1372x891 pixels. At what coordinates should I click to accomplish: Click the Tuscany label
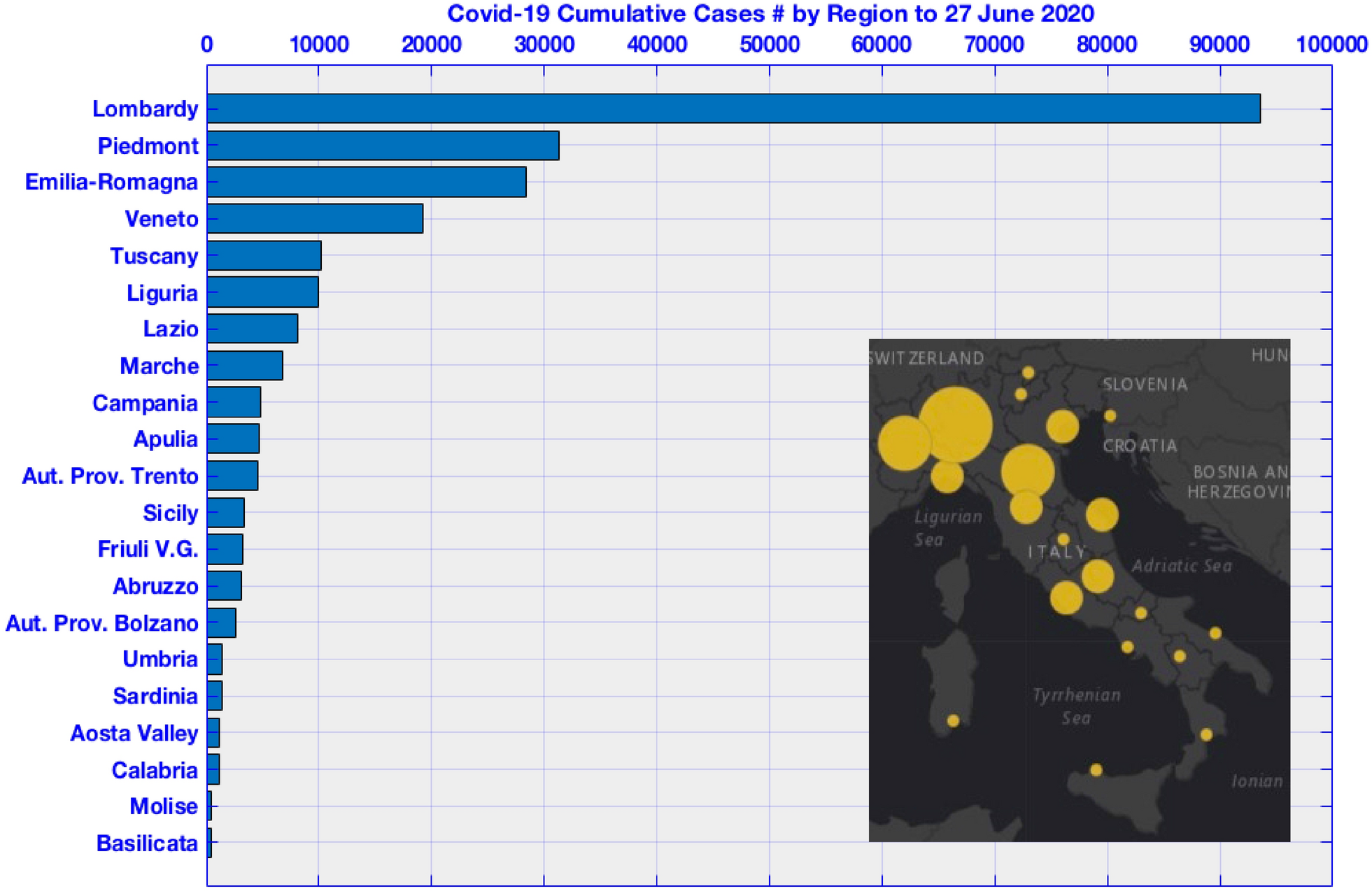click(154, 257)
